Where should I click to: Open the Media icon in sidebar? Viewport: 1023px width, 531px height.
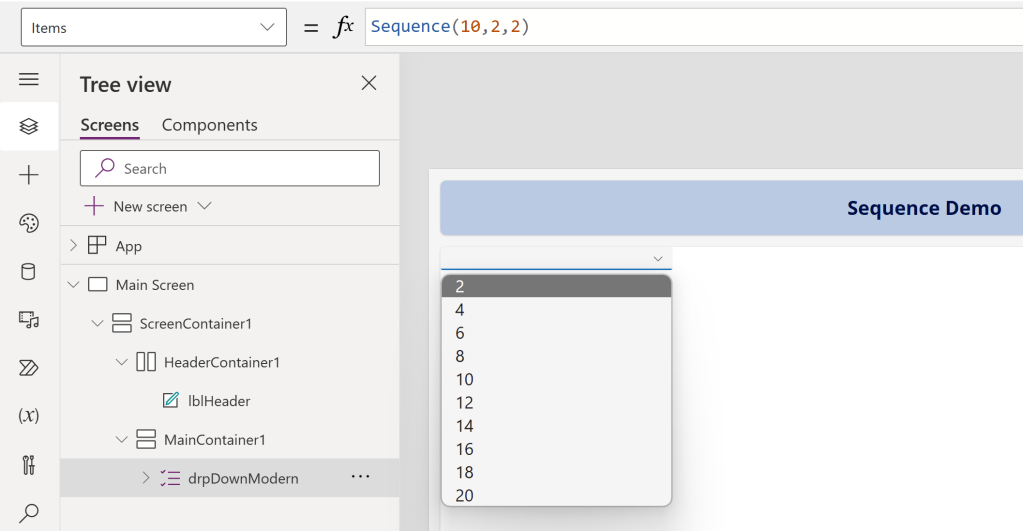tap(29, 319)
